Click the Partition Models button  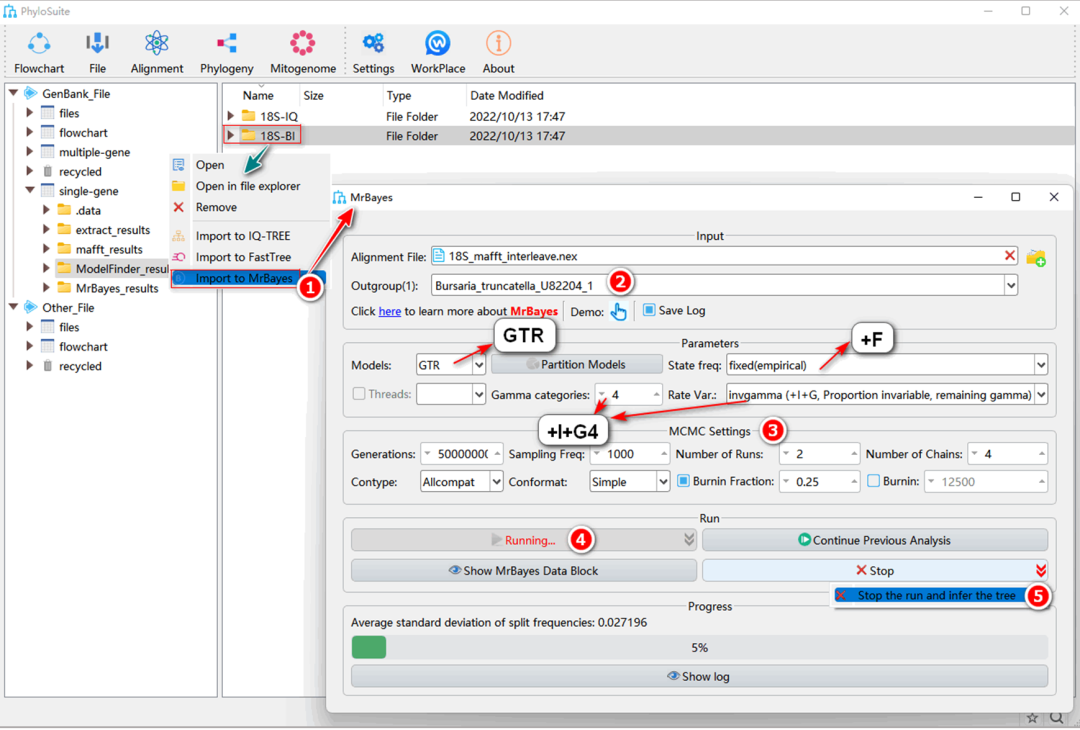tap(577, 364)
